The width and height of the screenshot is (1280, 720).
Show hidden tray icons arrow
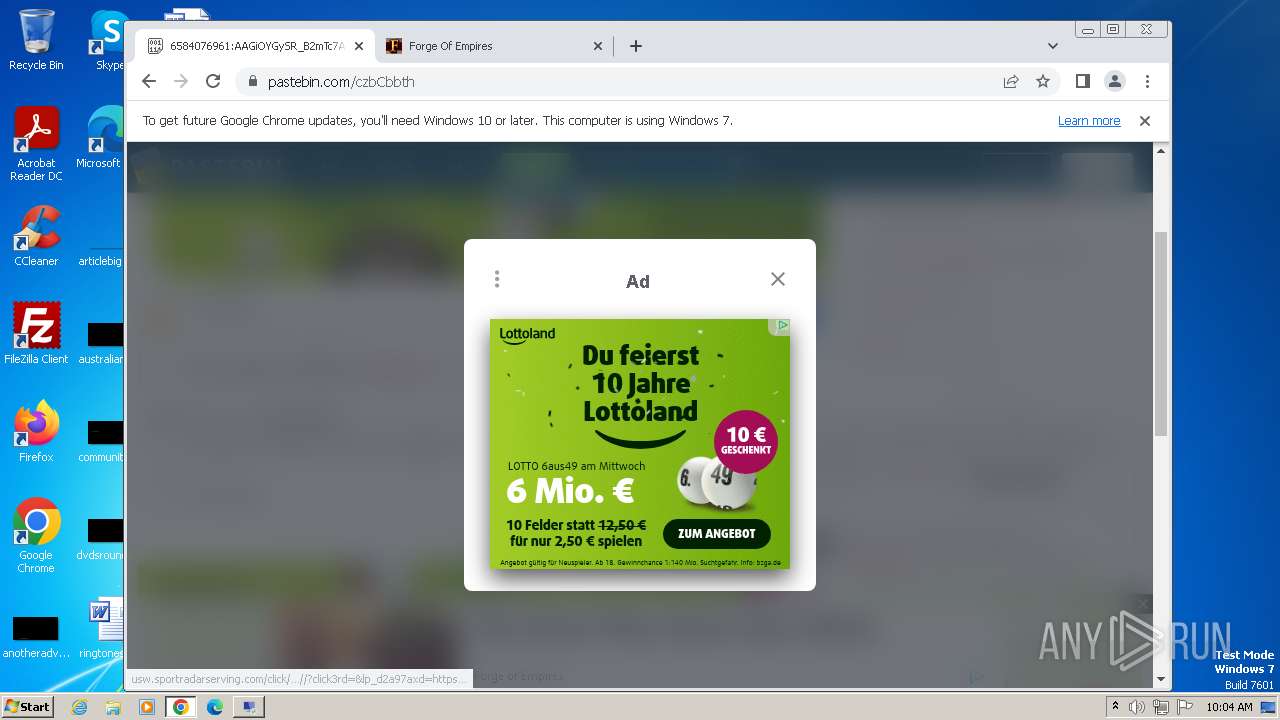click(x=1115, y=706)
